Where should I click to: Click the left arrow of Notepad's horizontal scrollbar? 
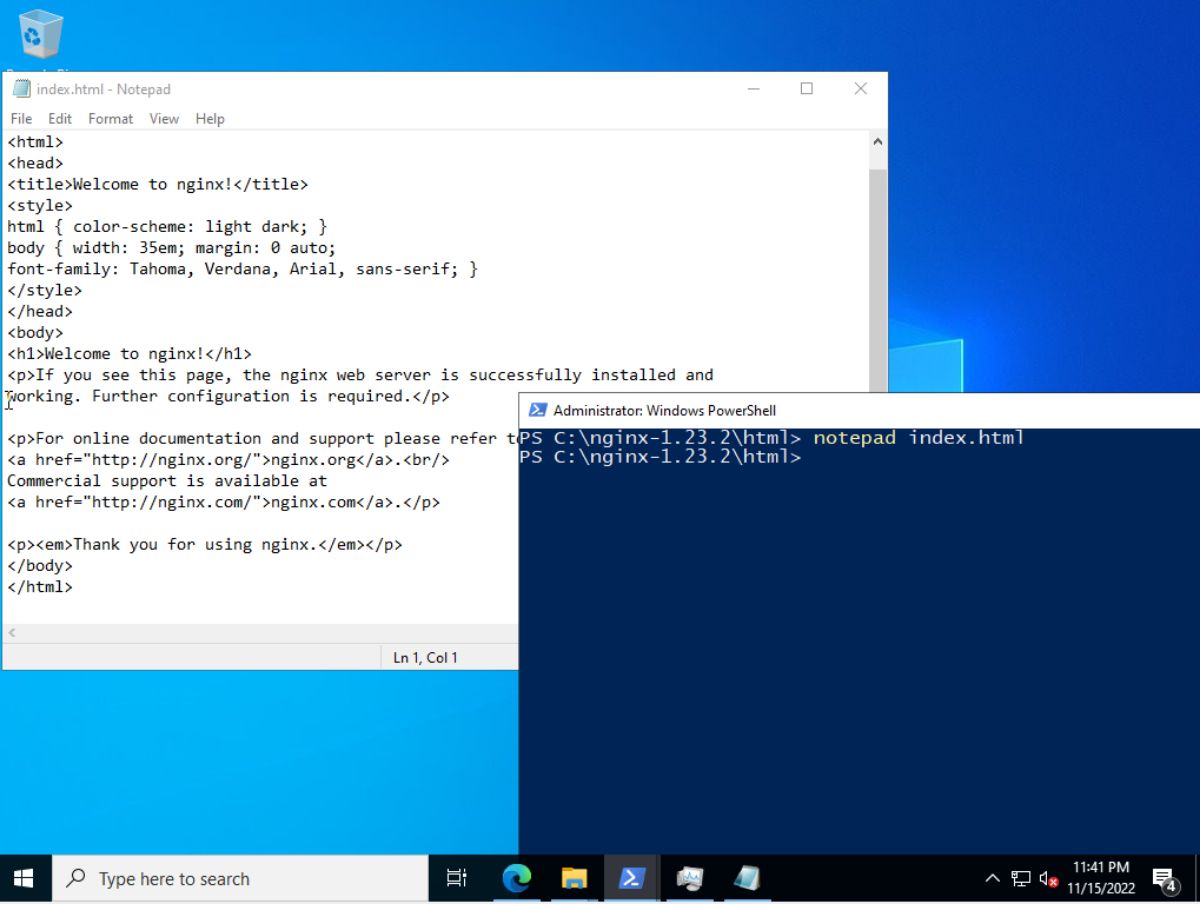point(11,632)
